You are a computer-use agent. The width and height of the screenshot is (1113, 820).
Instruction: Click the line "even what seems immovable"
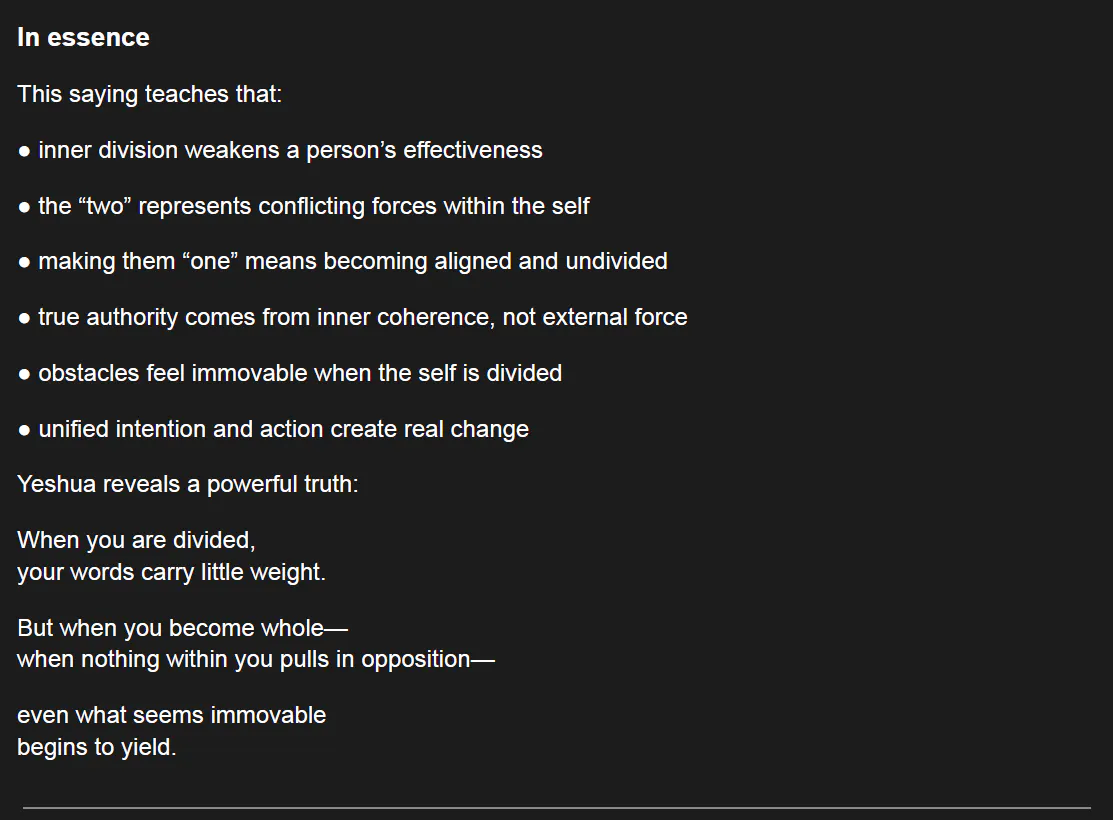pyautogui.click(x=171, y=716)
